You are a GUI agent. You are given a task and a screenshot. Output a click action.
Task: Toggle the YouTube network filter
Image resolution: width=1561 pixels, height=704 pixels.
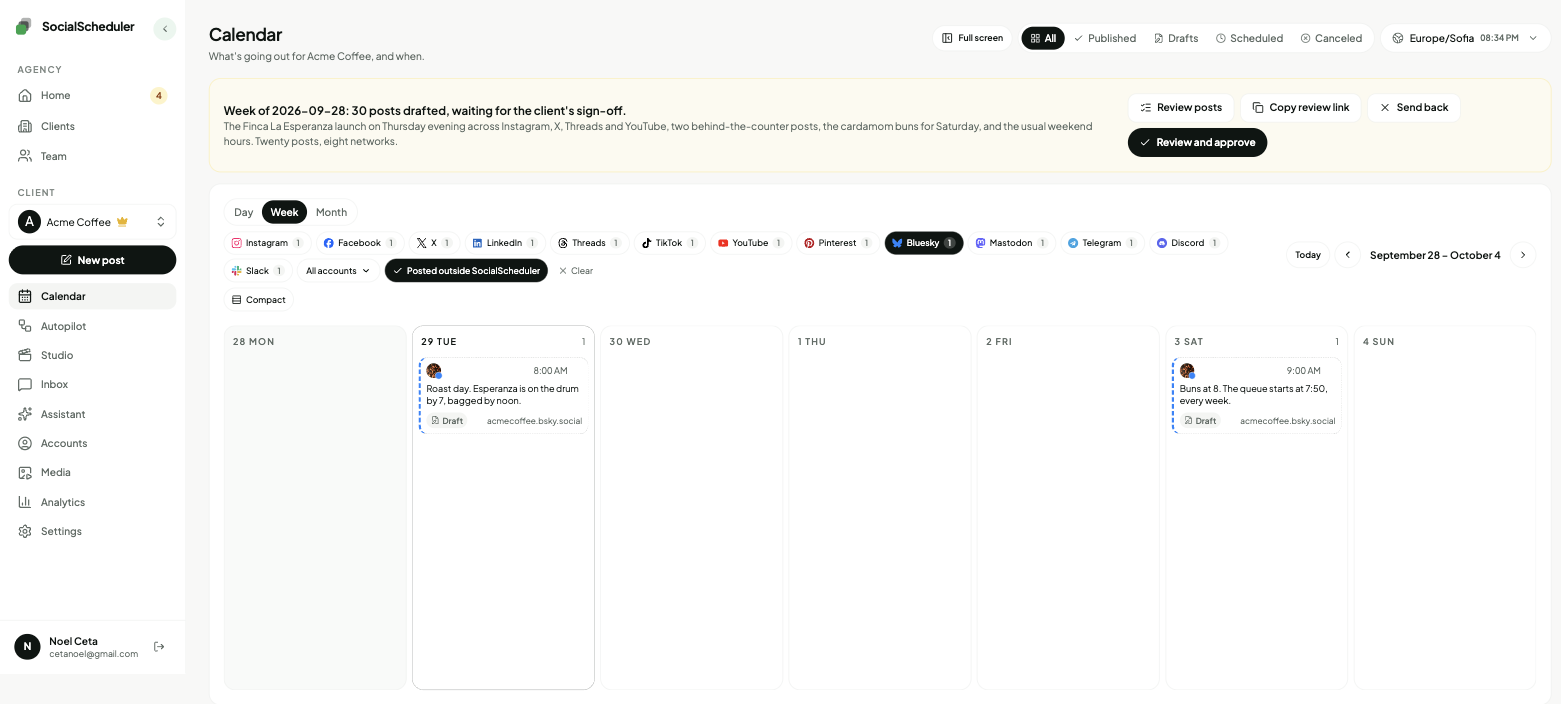750,243
